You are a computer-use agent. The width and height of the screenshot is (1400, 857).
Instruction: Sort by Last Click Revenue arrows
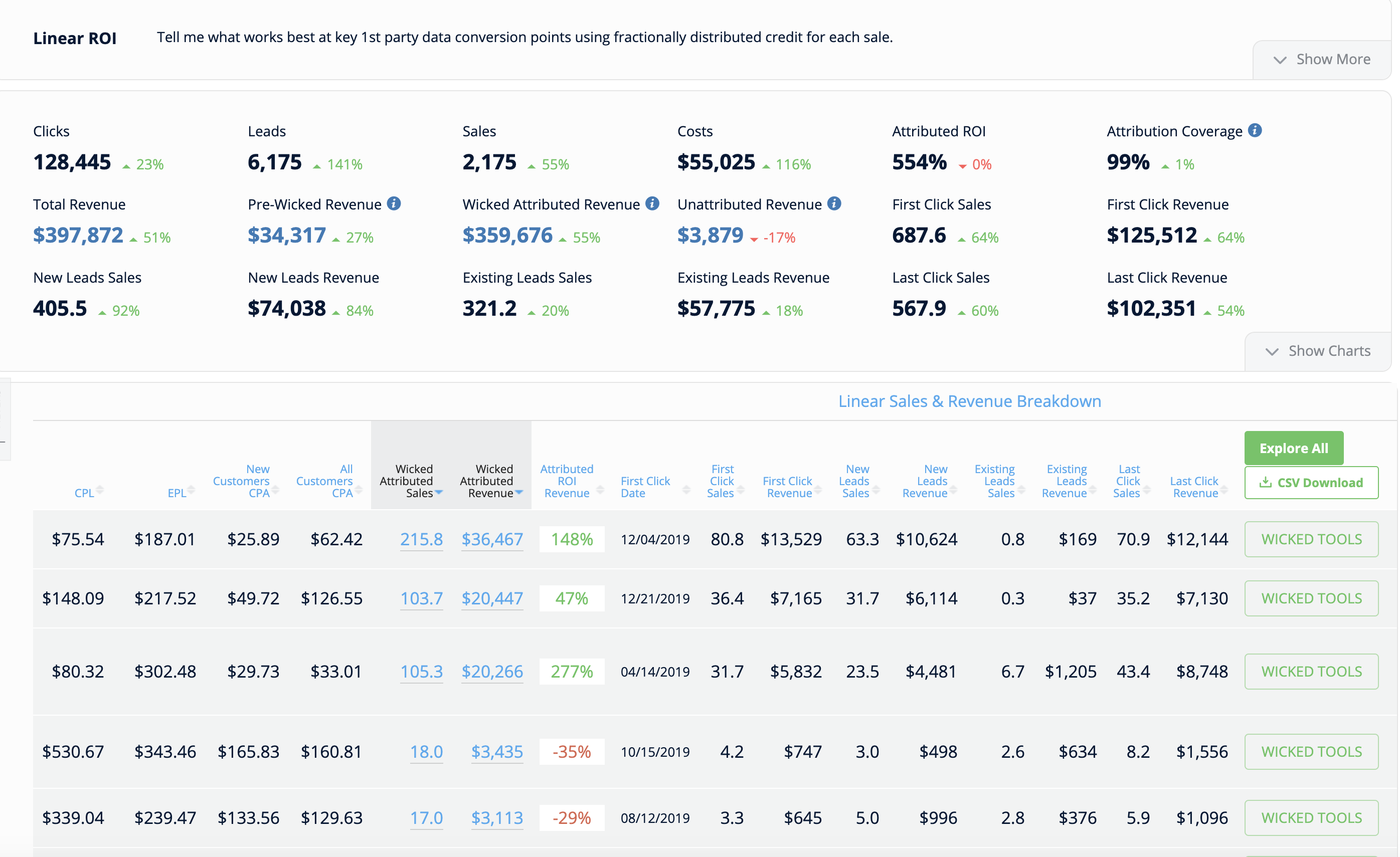(1224, 490)
